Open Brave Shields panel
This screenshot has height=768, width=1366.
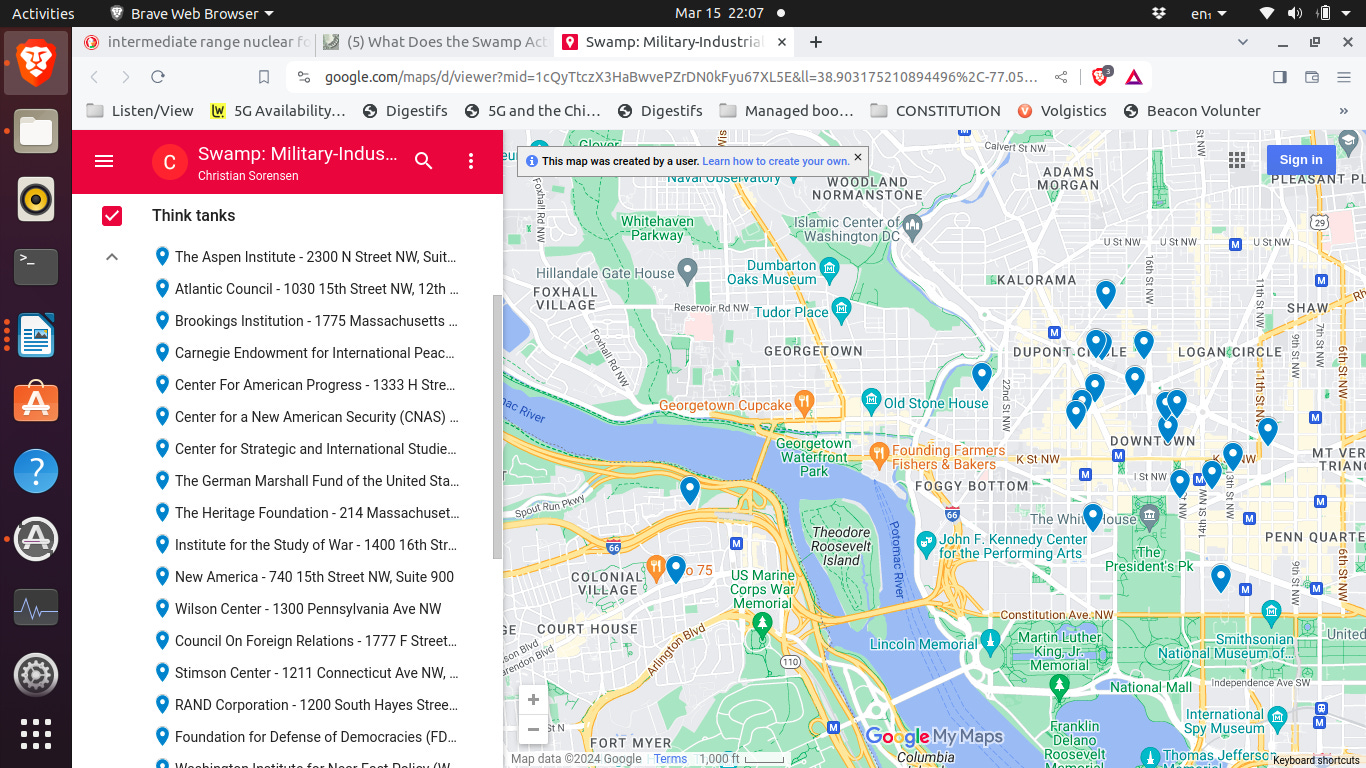coord(1100,76)
